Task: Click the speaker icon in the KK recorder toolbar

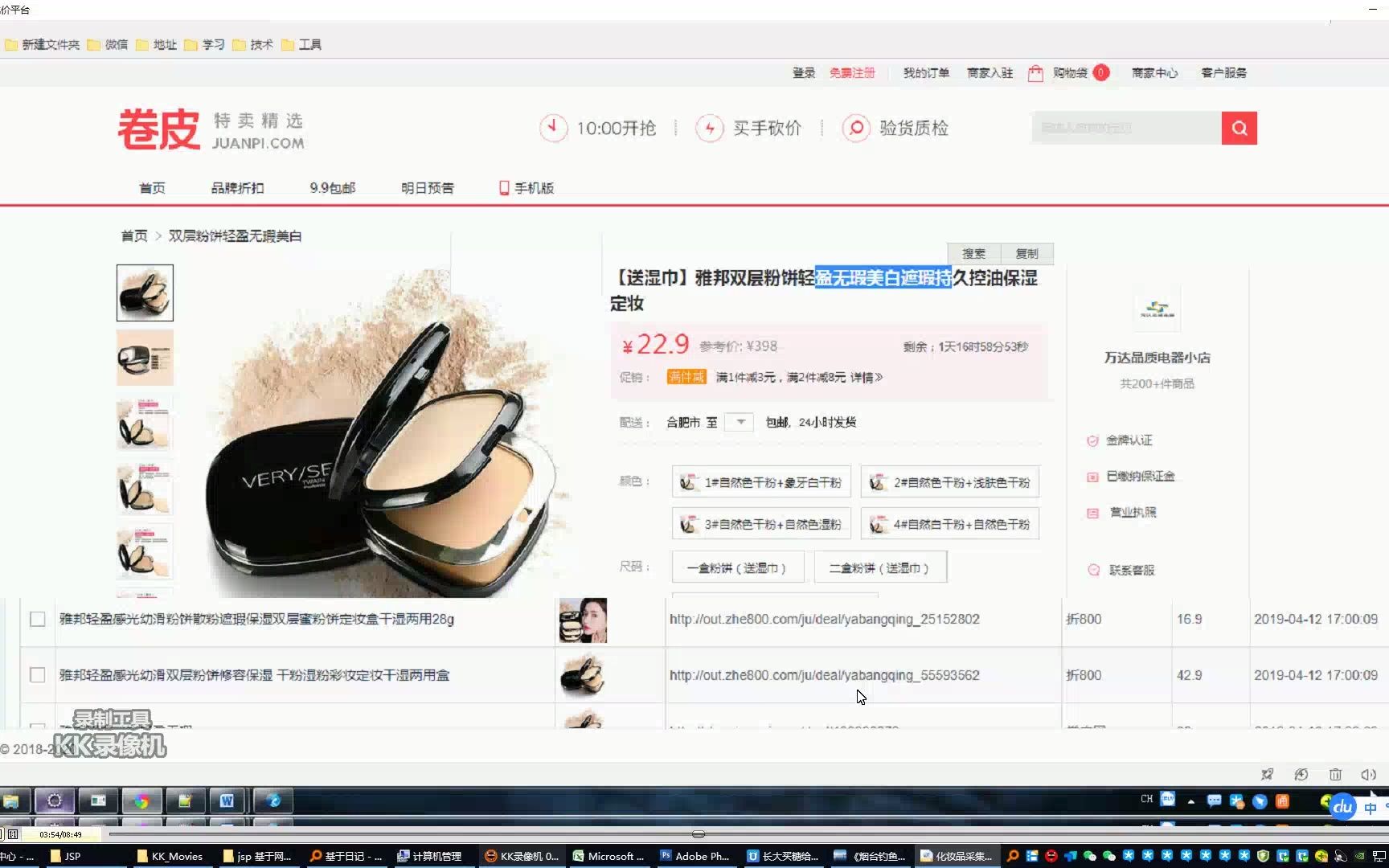Action: point(1369,774)
